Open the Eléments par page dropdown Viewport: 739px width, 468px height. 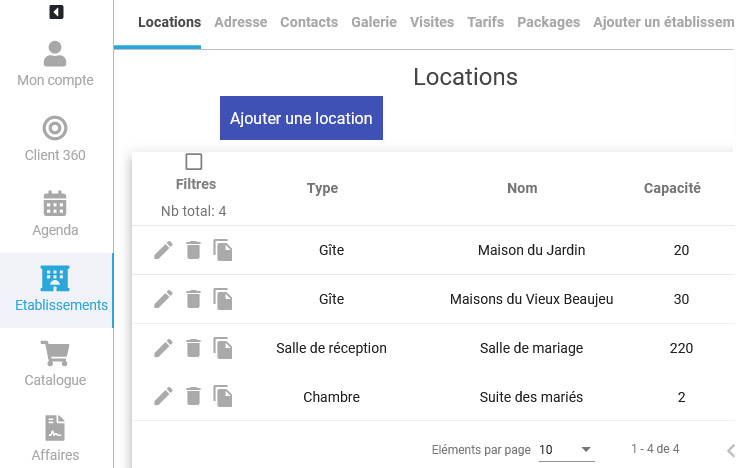point(567,450)
